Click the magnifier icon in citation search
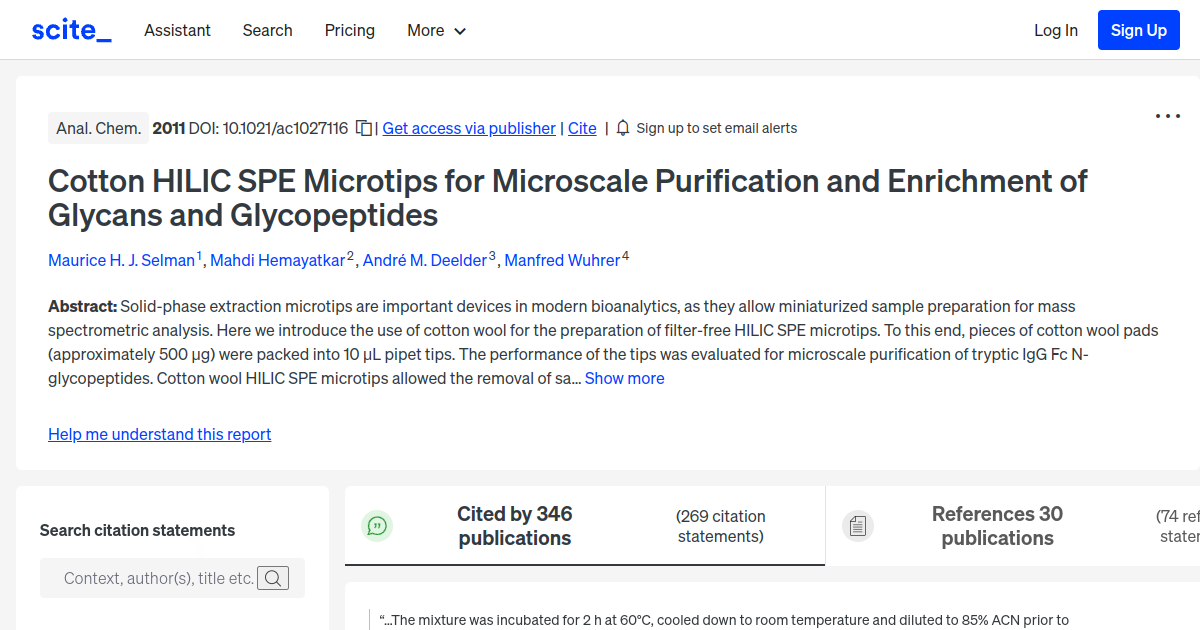 [273, 577]
